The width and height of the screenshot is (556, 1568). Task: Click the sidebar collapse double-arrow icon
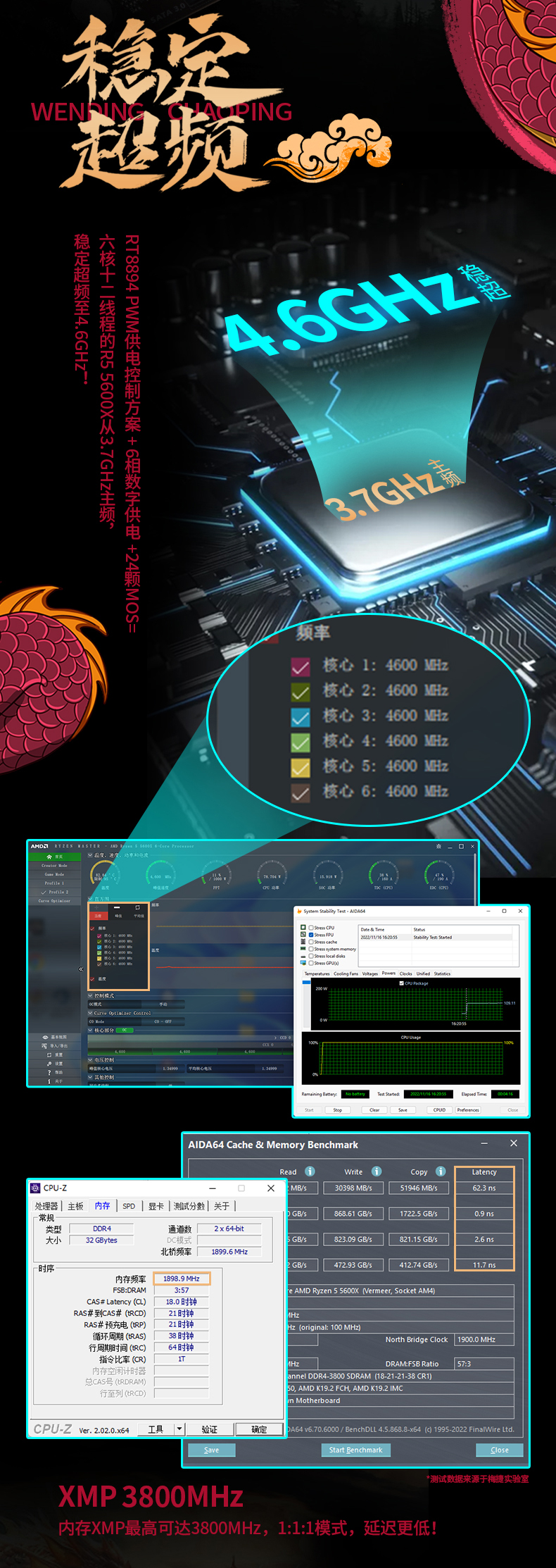81,969
